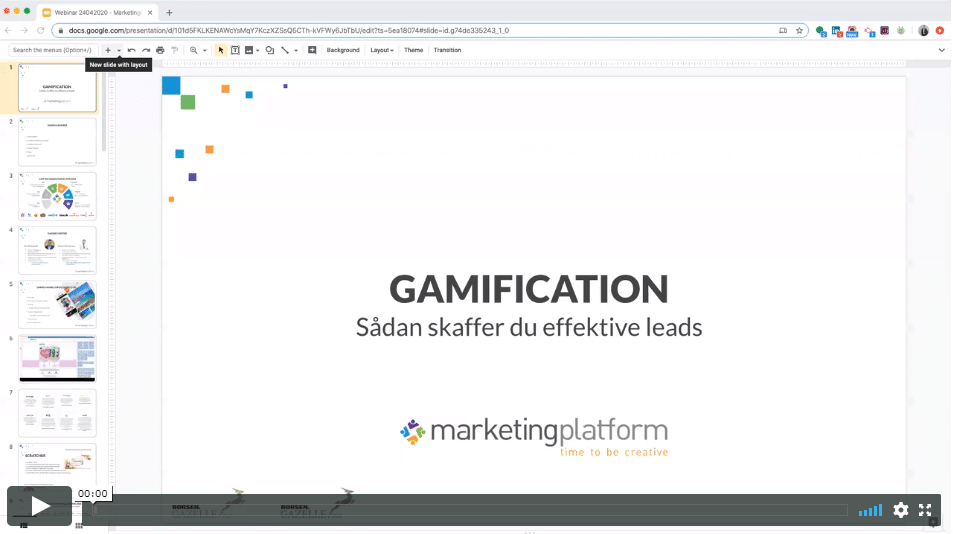Select slide 3 thumbnail with colorful wheel
The image size is (953, 534).
pos(57,196)
